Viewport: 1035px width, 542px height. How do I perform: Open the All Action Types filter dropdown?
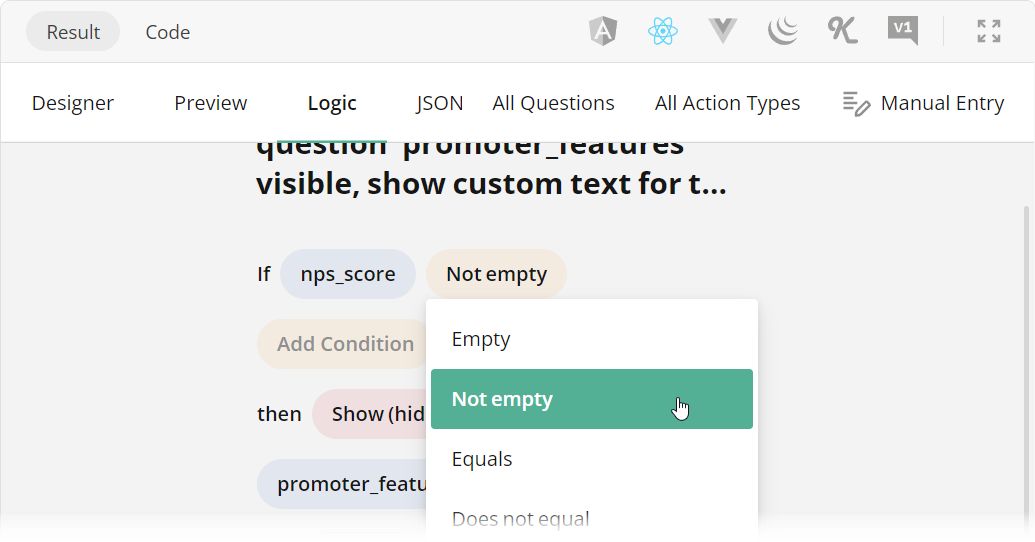point(727,103)
